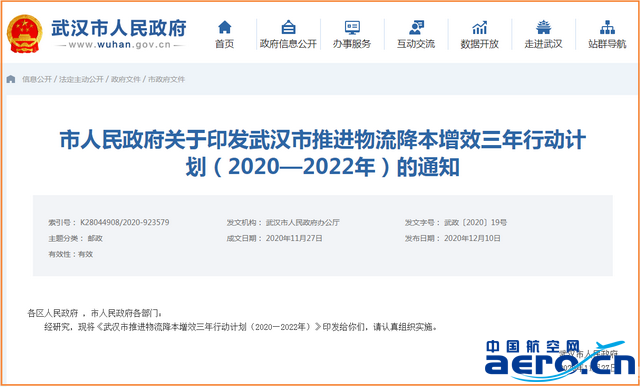Open the 站群导航 menu label
The height and width of the screenshot is (387, 640).
[607, 44]
